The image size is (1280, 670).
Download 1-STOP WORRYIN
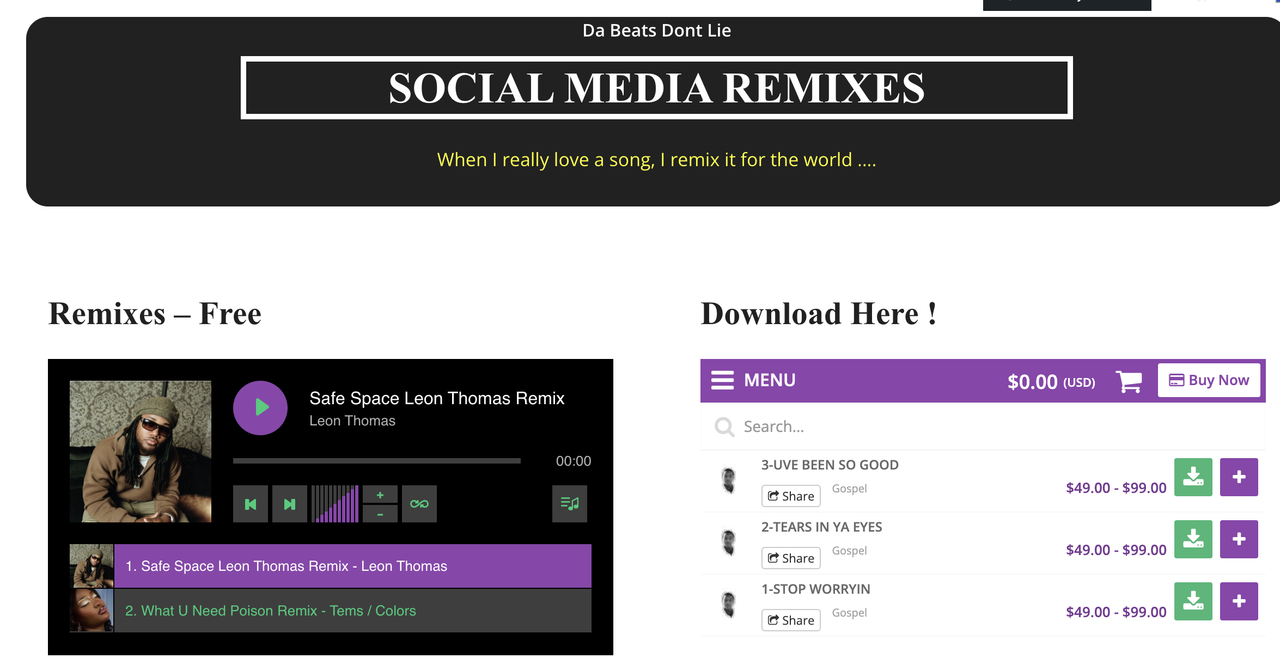1193,601
